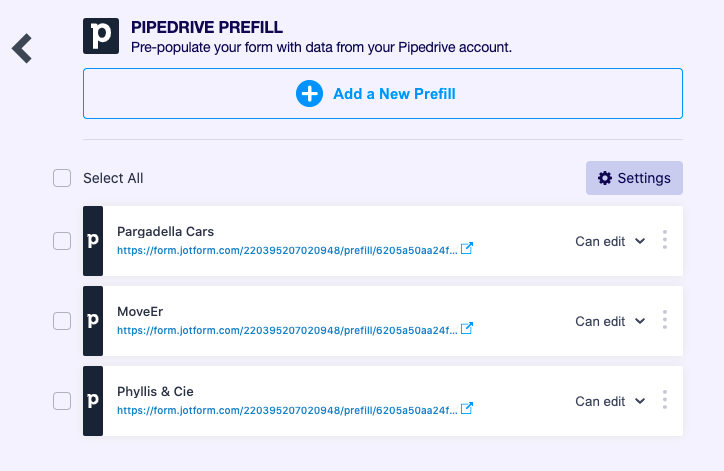The height and width of the screenshot is (471, 724).
Task: Expand Can edit dropdown for Phyllis & Cie
Action: [610, 401]
